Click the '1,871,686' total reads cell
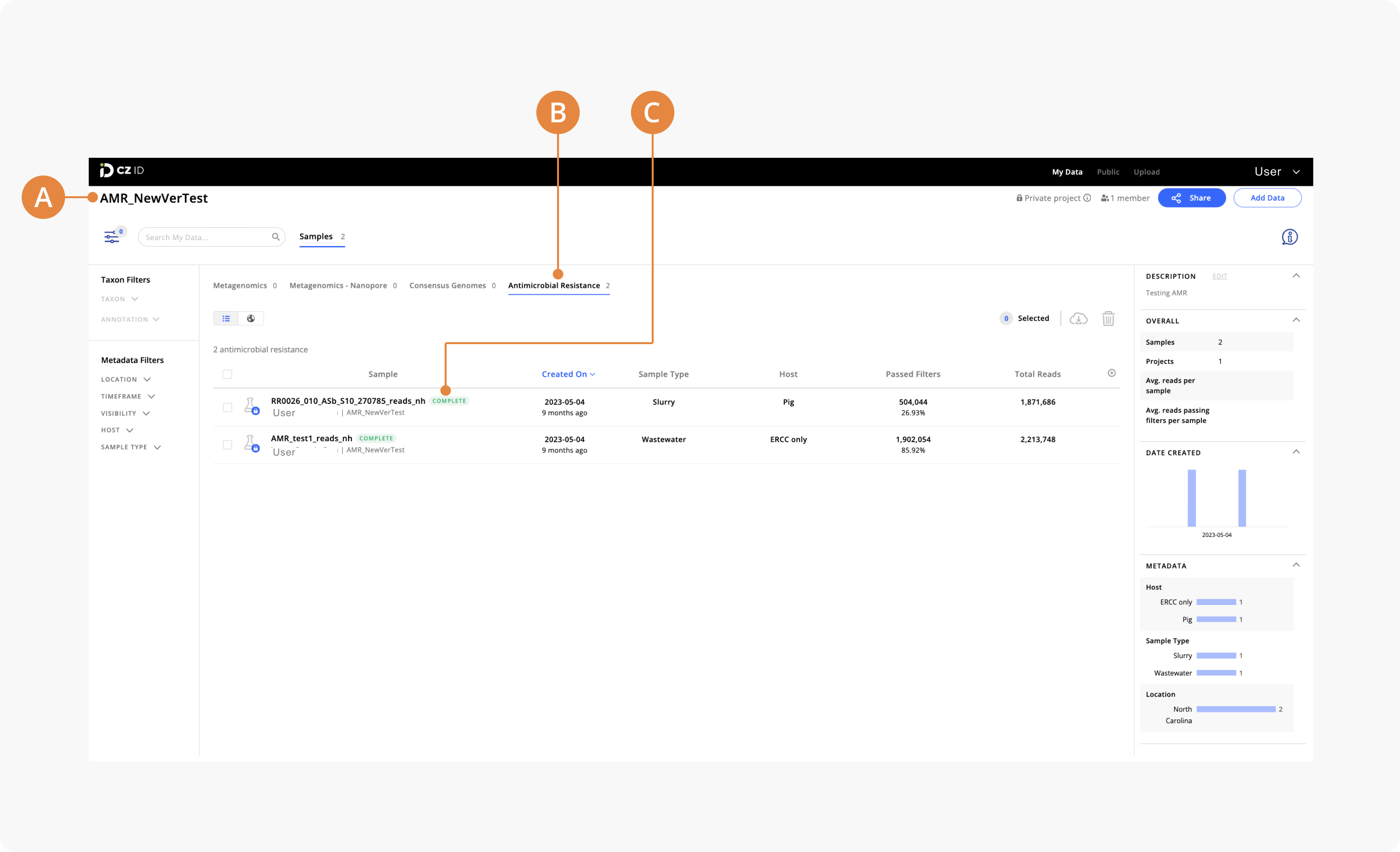 point(1038,402)
